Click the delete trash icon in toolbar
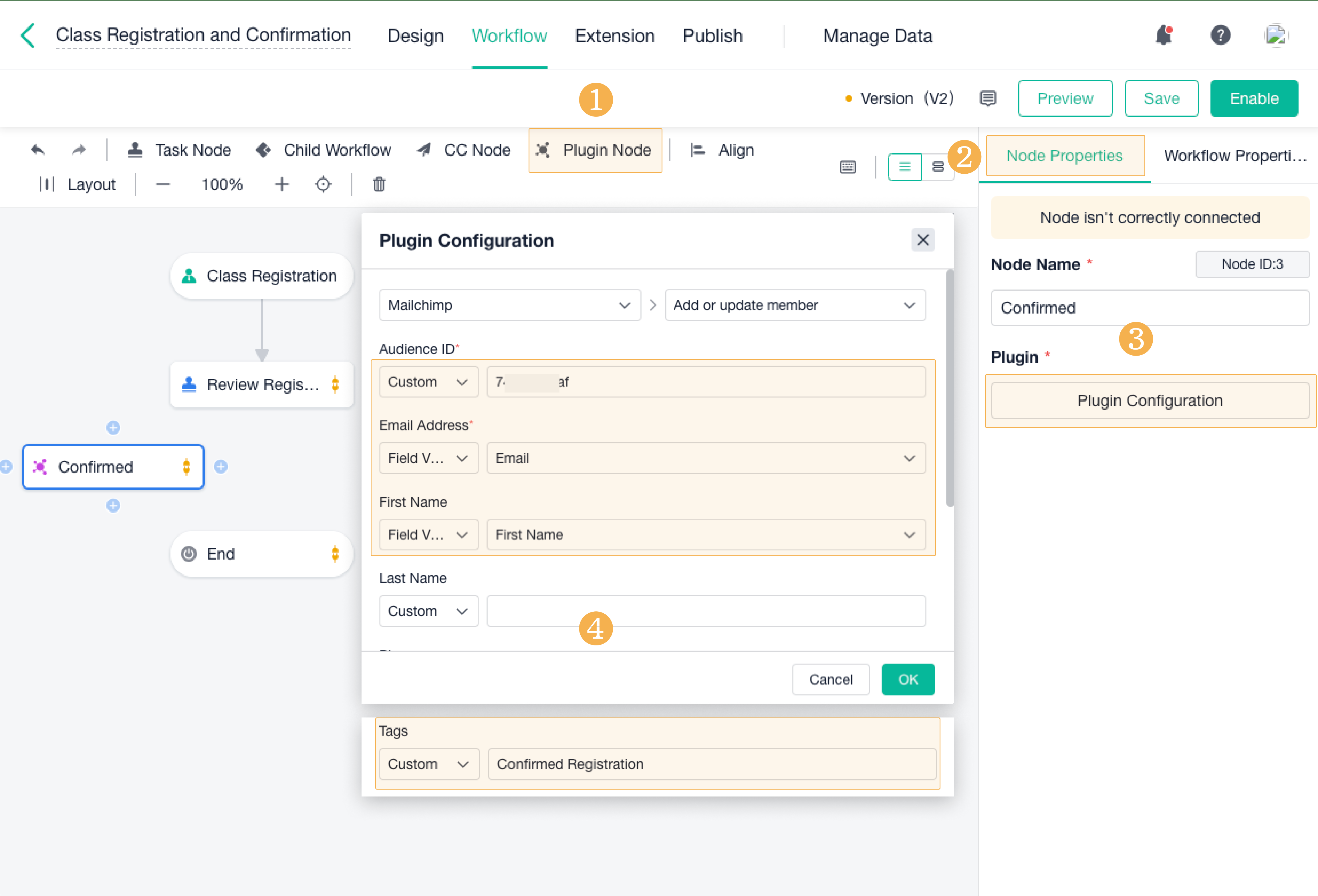Image resolution: width=1318 pixels, height=896 pixels. [379, 184]
